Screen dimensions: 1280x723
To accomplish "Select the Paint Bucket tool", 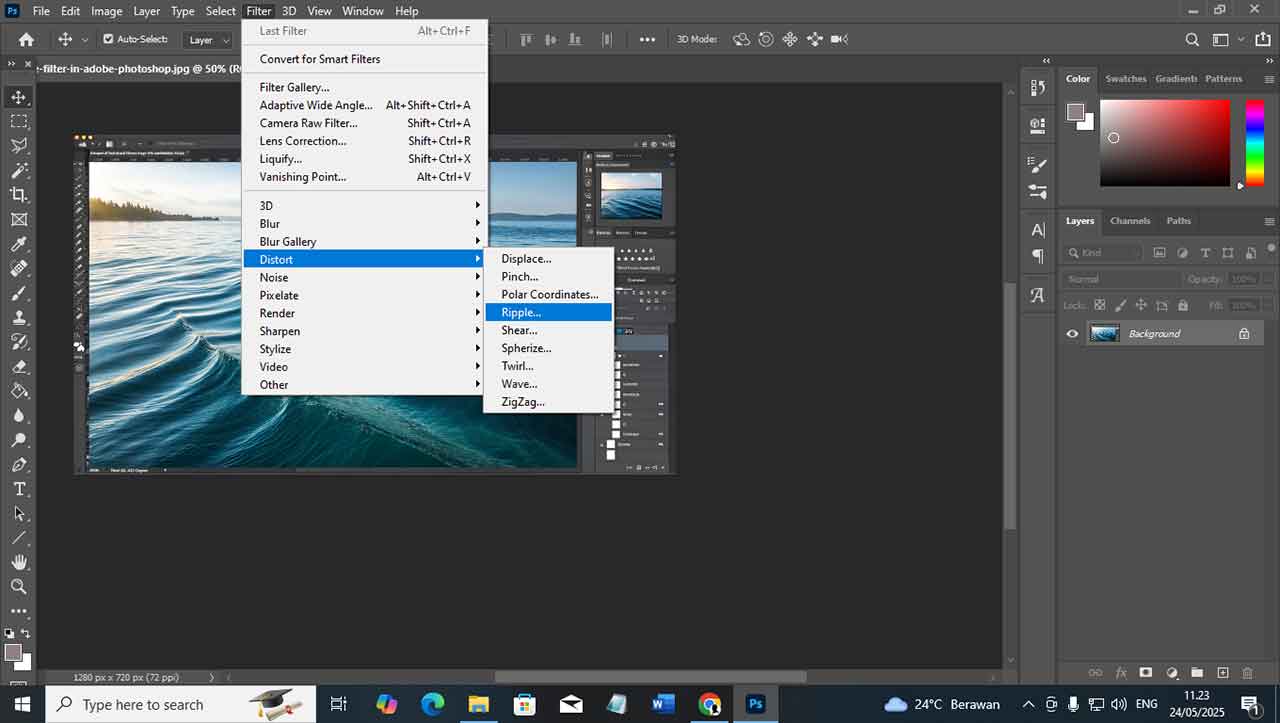I will 18,391.
